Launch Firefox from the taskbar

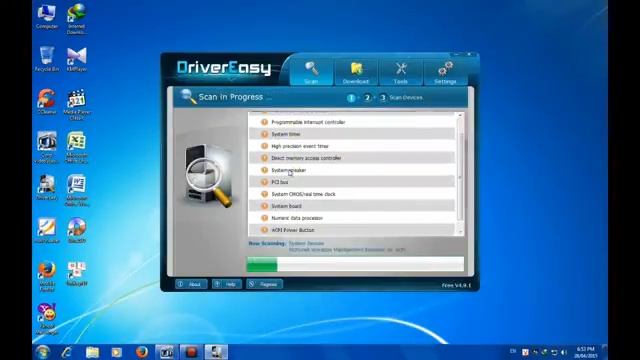(142, 352)
